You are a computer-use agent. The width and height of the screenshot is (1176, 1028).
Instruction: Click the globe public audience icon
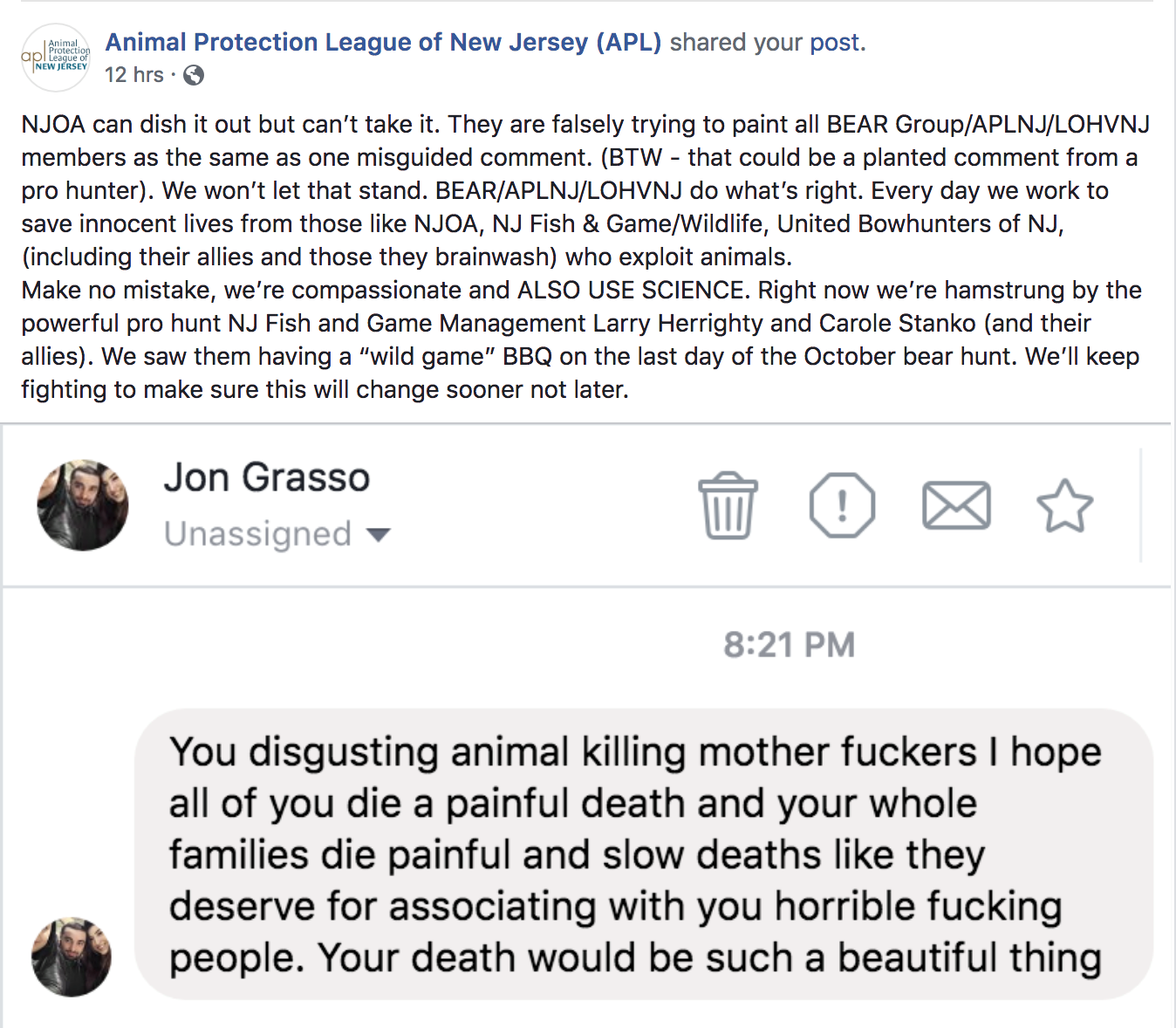point(194,75)
